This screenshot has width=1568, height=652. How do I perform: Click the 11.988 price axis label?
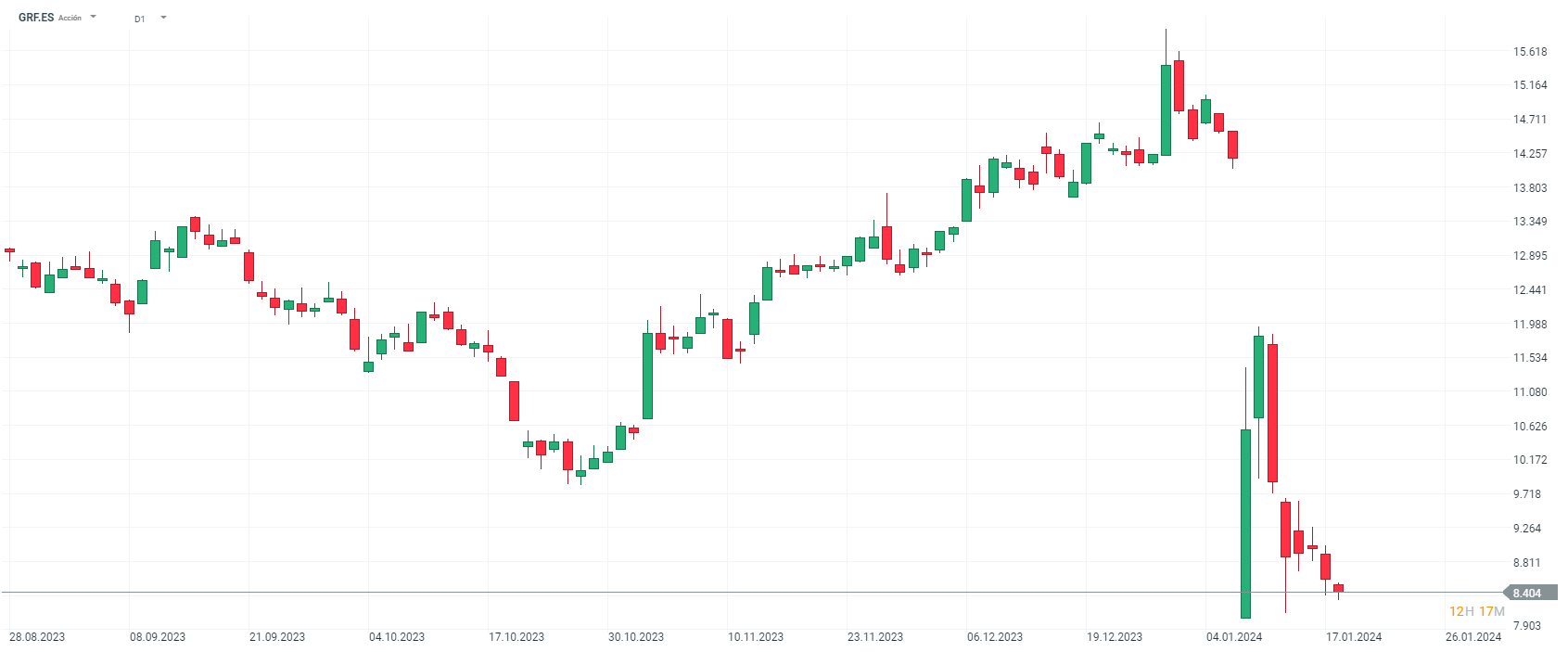pyautogui.click(x=1530, y=325)
